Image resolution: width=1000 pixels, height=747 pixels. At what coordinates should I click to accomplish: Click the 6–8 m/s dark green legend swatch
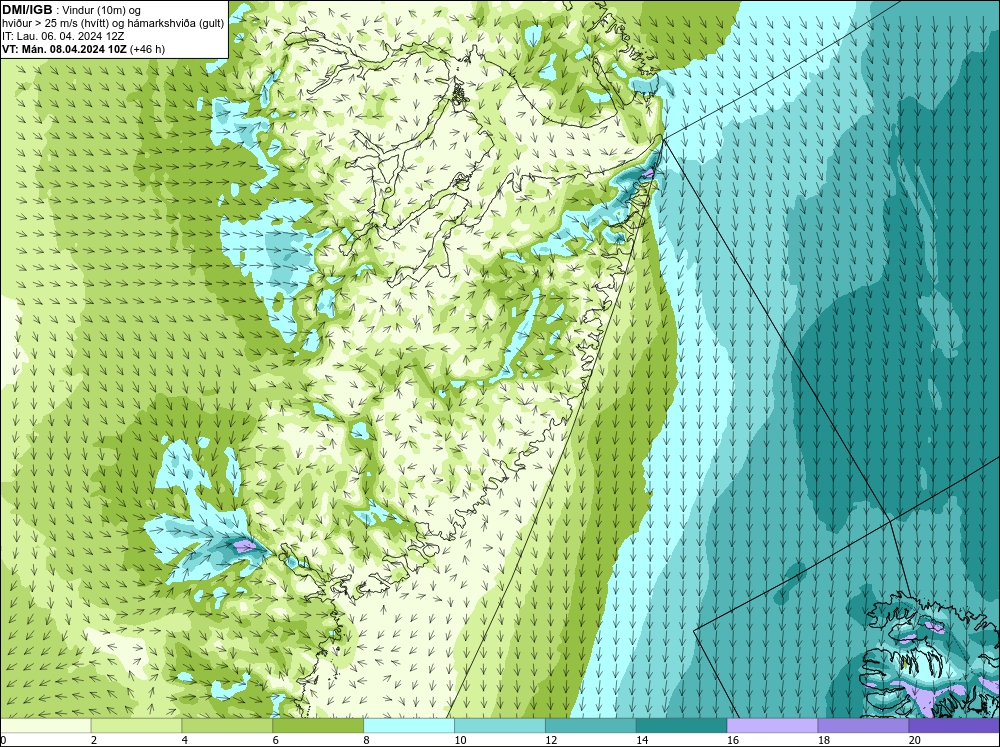[318, 726]
